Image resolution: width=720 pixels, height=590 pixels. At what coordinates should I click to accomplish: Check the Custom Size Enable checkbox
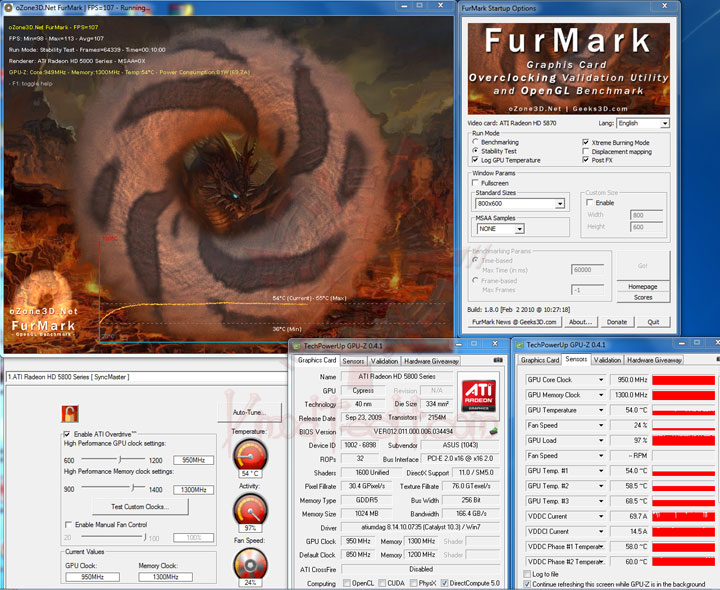tap(590, 202)
